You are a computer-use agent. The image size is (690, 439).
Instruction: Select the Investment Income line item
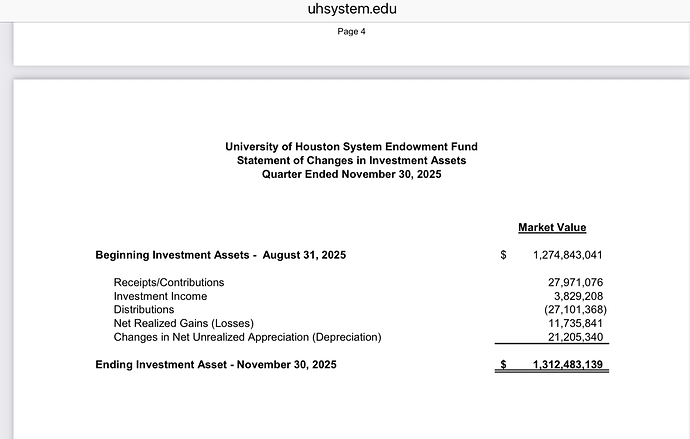(160, 296)
